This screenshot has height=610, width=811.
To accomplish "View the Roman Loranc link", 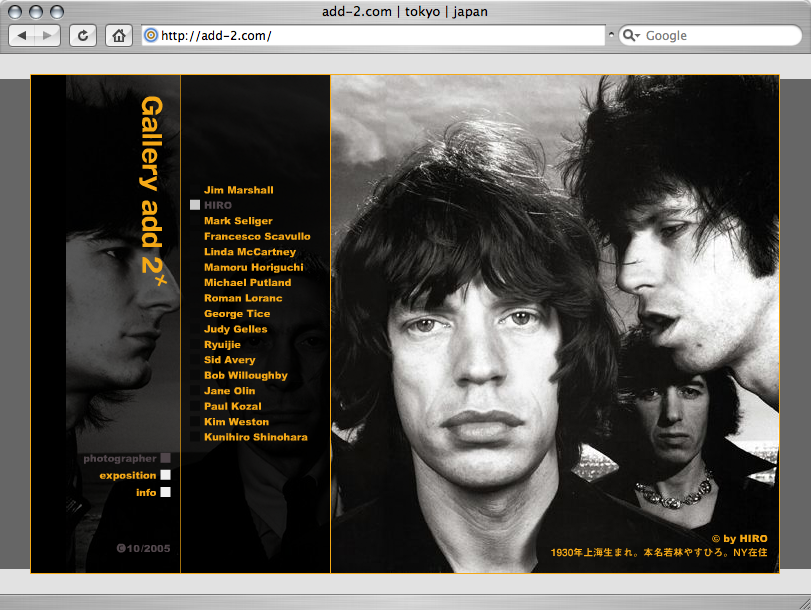I will [243, 298].
